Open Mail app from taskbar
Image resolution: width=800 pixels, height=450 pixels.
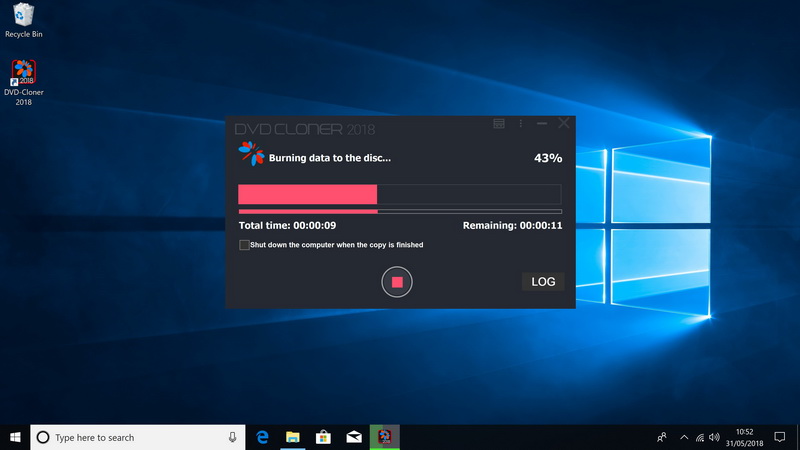click(354, 437)
